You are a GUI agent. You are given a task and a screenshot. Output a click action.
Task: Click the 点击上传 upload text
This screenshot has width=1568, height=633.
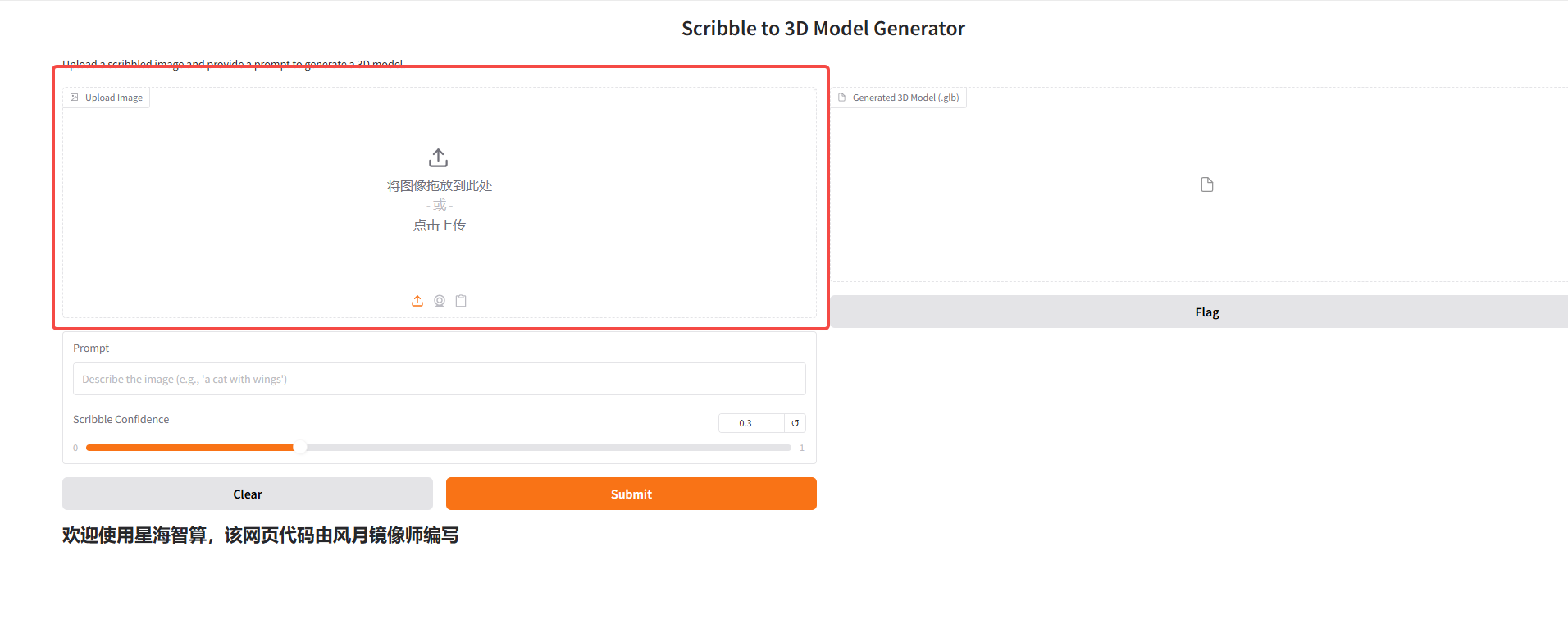[439, 225]
